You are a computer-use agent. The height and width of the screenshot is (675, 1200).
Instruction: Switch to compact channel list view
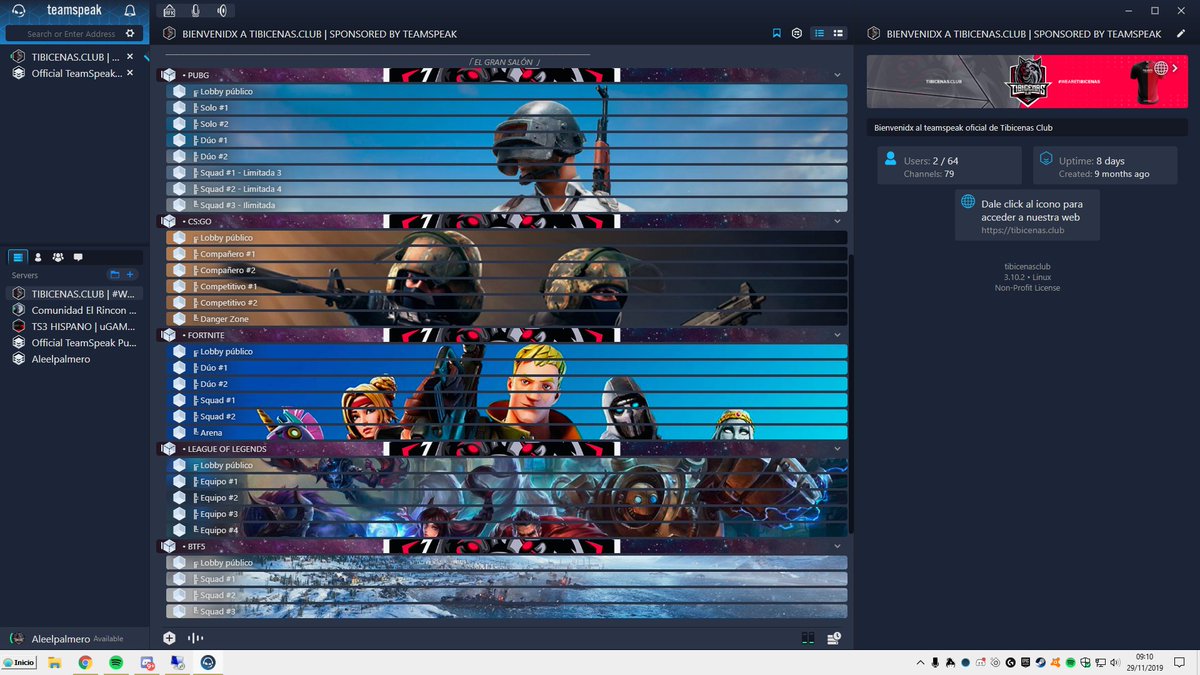pyautogui.click(x=819, y=33)
